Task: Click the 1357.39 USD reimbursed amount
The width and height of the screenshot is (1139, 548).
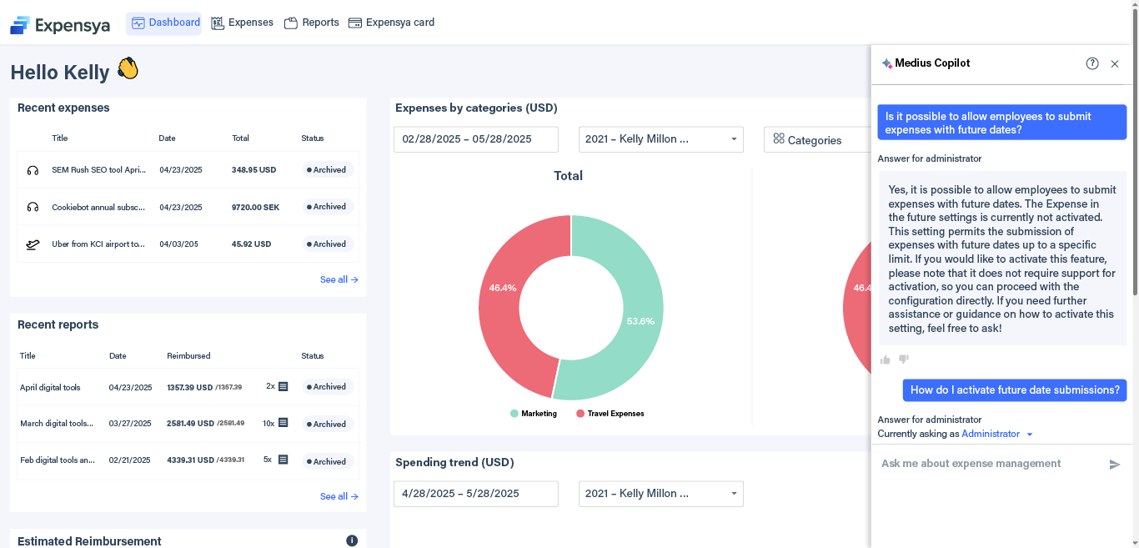Action: 190,387
